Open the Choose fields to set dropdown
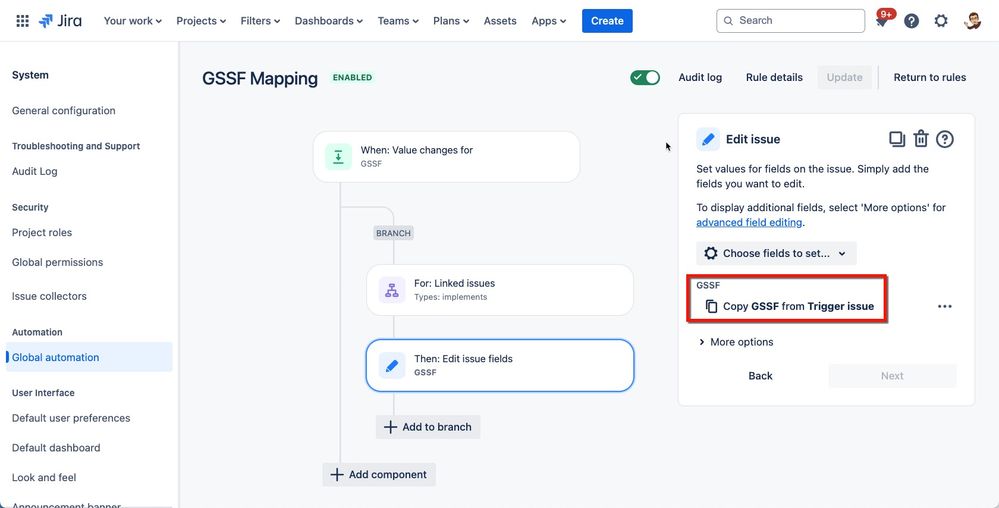 click(x=776, y=254)
